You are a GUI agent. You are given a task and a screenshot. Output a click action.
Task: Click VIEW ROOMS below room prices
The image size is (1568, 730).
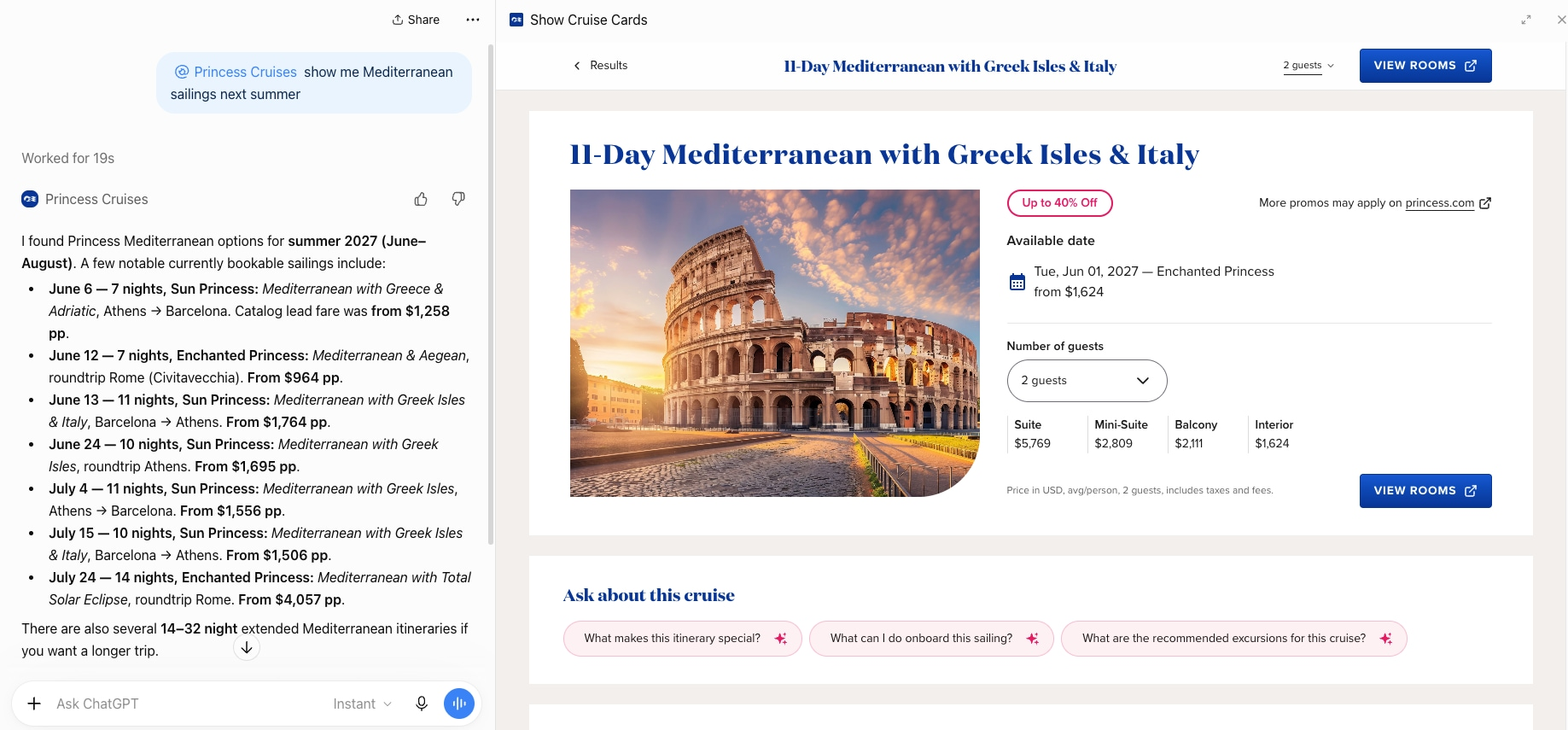[1425, 491]
